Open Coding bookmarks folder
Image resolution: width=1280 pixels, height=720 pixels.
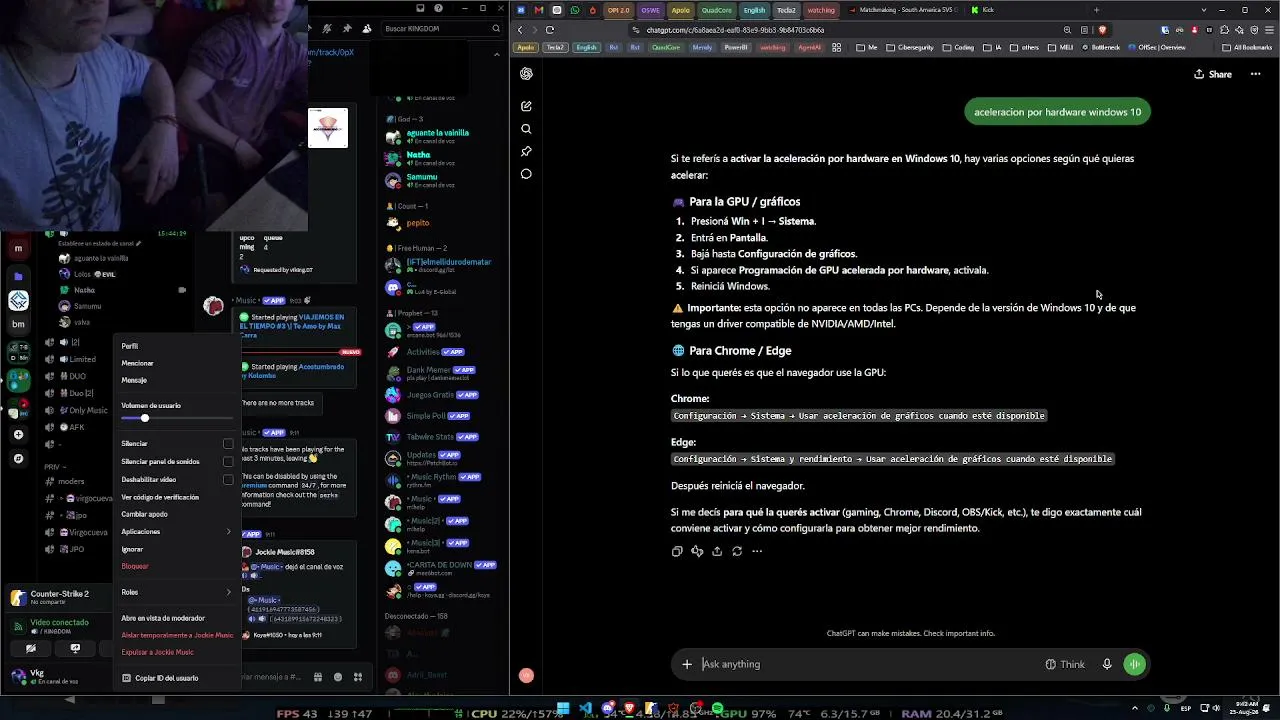958,47
